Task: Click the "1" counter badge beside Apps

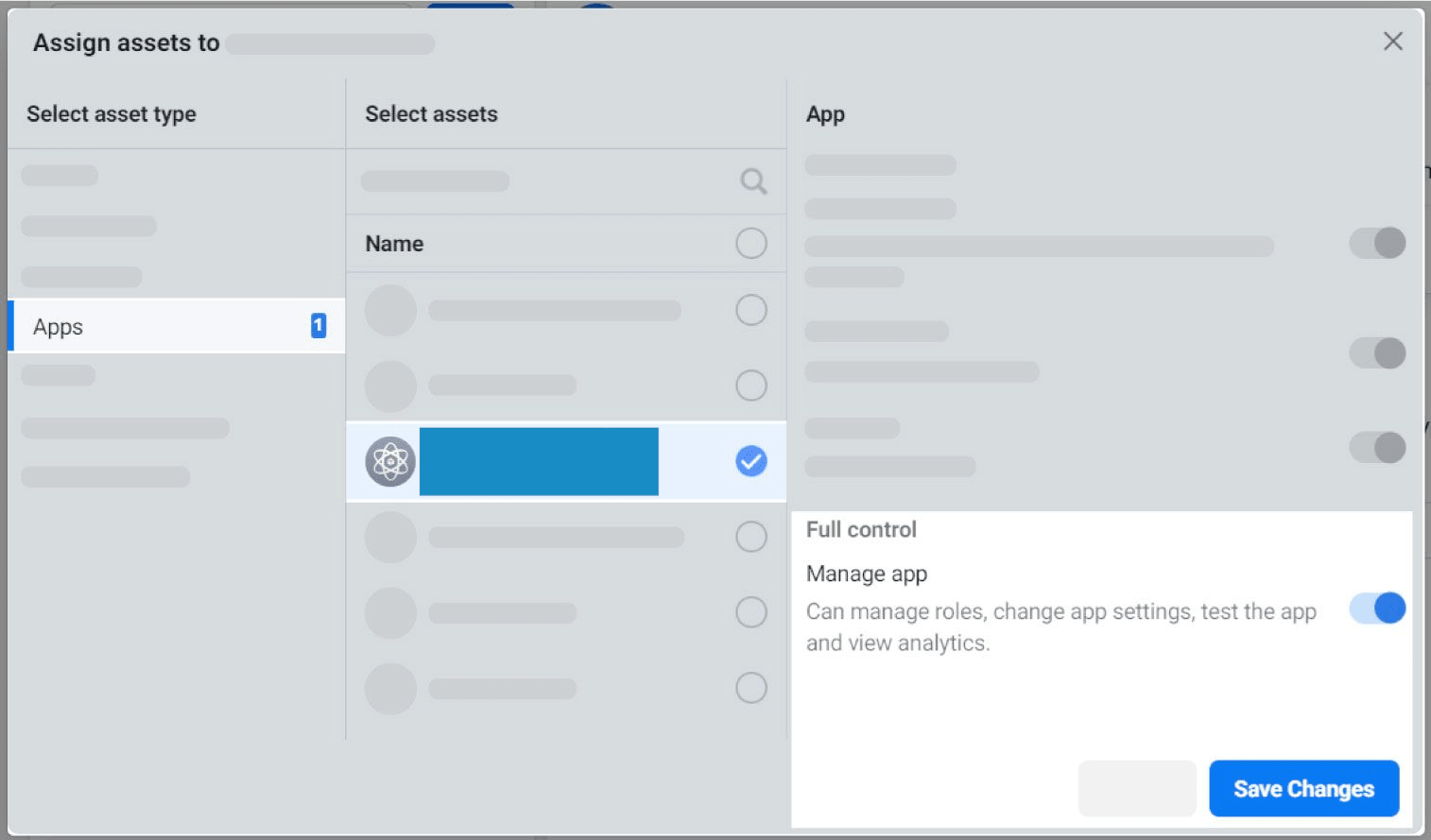Action: 319,326
